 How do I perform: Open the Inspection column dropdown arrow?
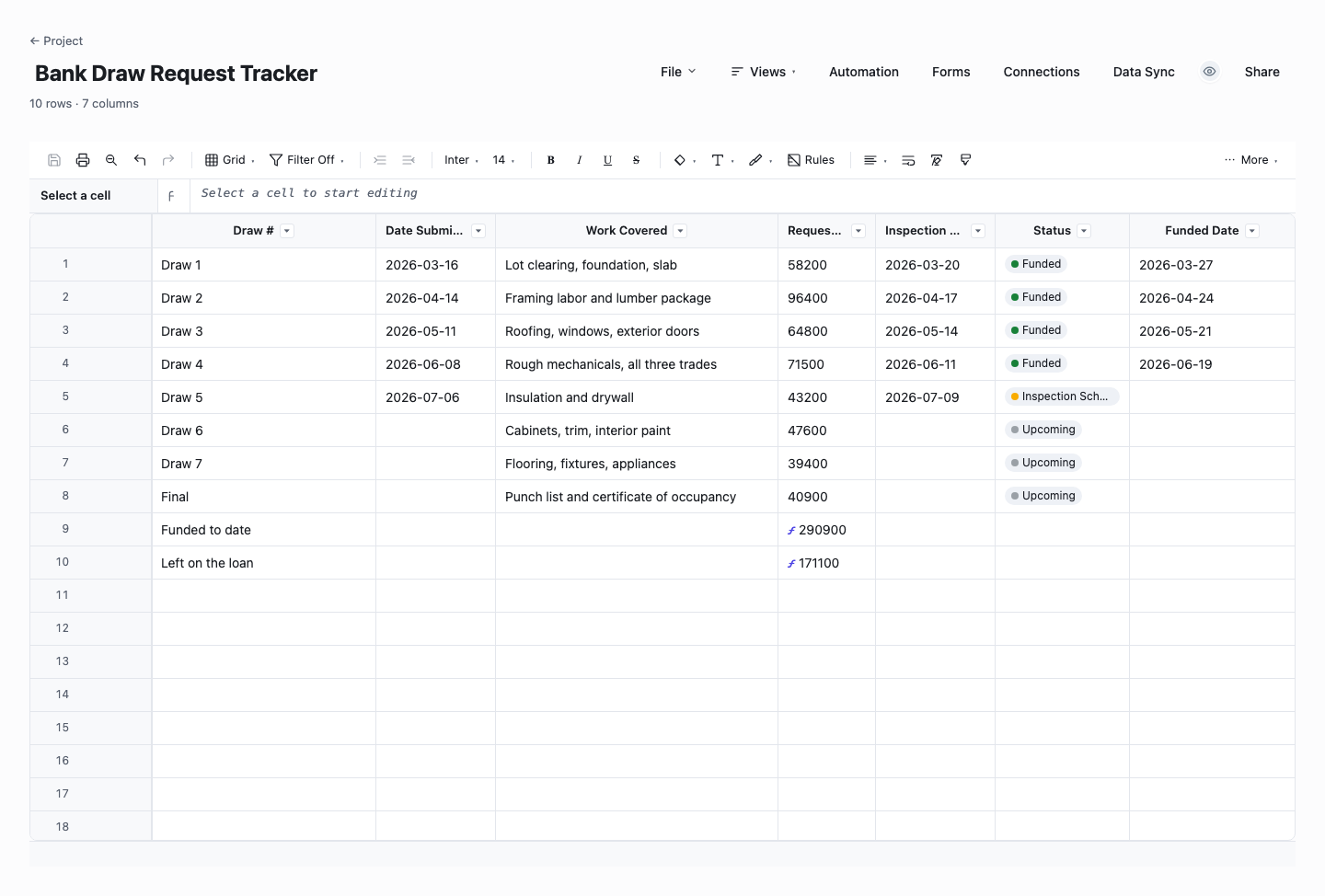tap(978, 231)
